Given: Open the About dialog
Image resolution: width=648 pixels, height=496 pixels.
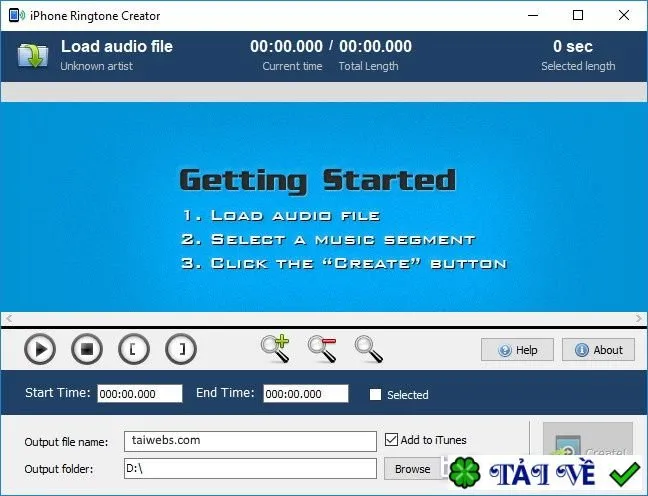Looking at the screenshot, I should click(x=598, y=350).
